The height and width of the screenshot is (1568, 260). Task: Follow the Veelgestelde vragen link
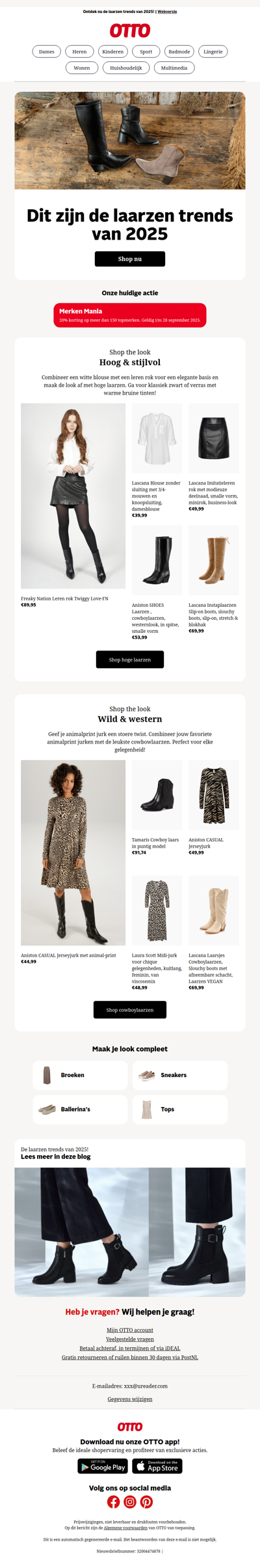click(x=130, y=1339)
